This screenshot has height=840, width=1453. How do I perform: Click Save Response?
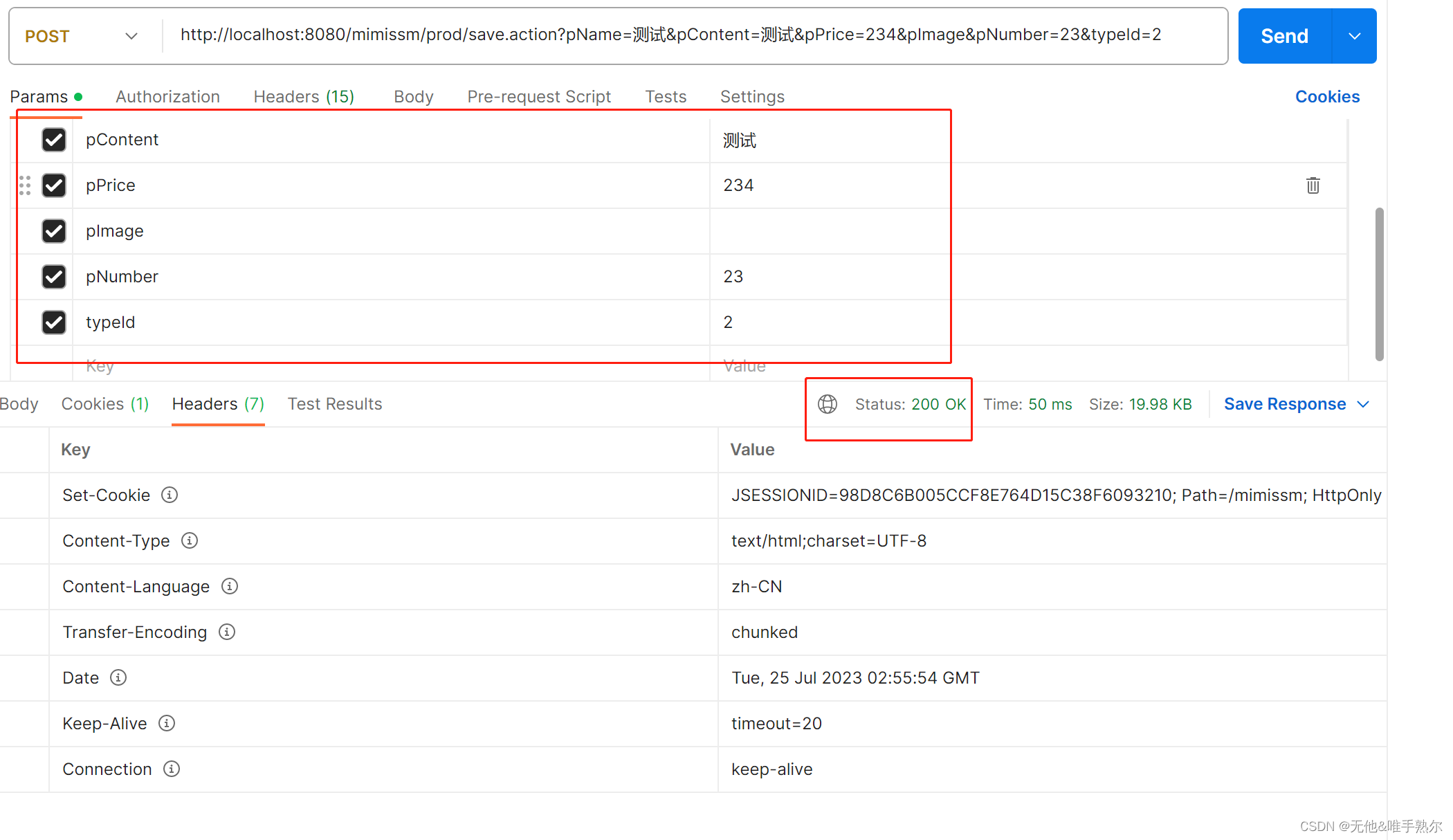(x=1285, y=404)
